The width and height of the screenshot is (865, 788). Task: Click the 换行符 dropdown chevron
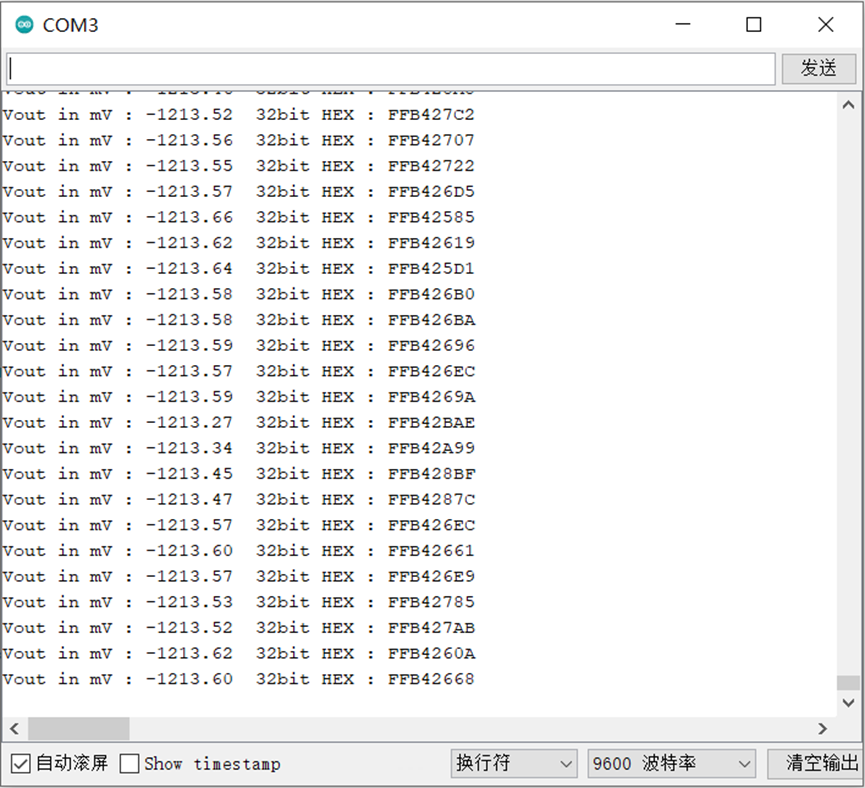click(x=566, y=763)
